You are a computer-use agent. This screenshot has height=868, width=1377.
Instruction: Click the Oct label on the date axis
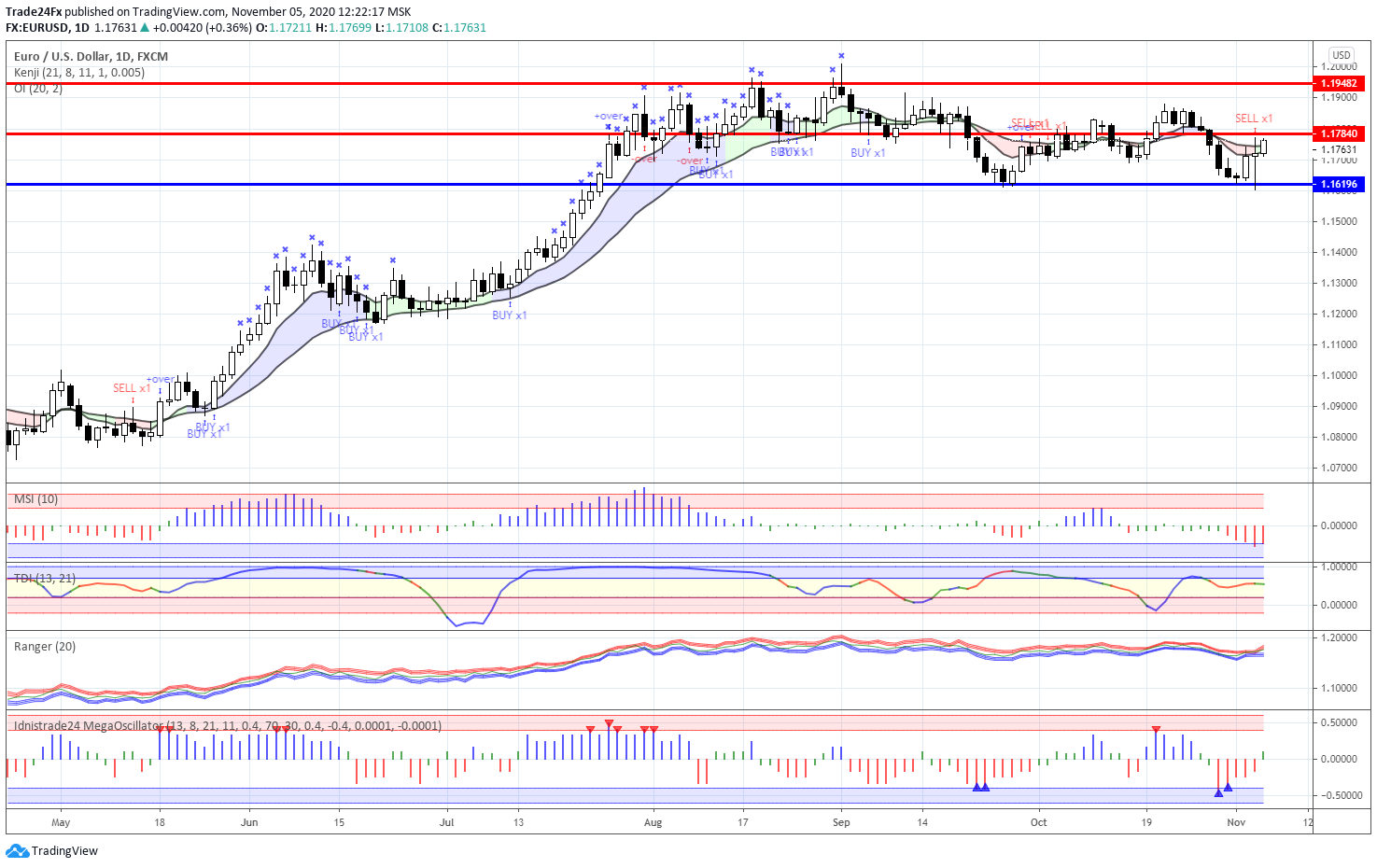[1039, 822]
